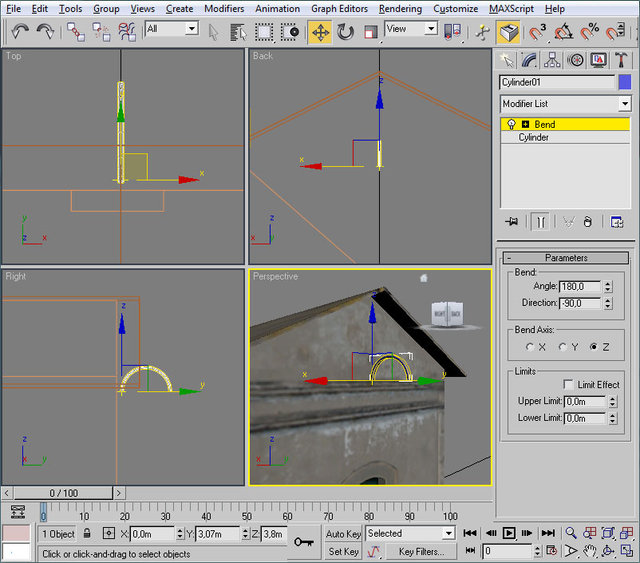Open the Modifier List dropdown
The image size is (640, 563).
click(x=624, y=104)
